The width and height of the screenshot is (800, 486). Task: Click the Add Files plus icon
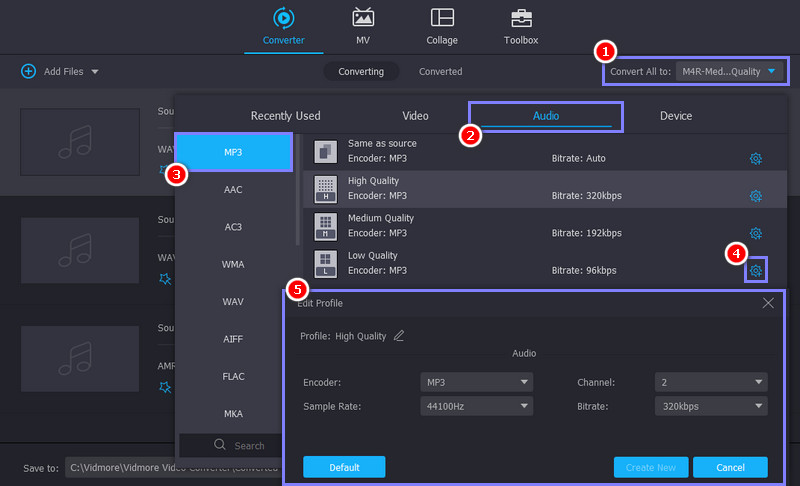pyautogui.click(x=28, y=71)
